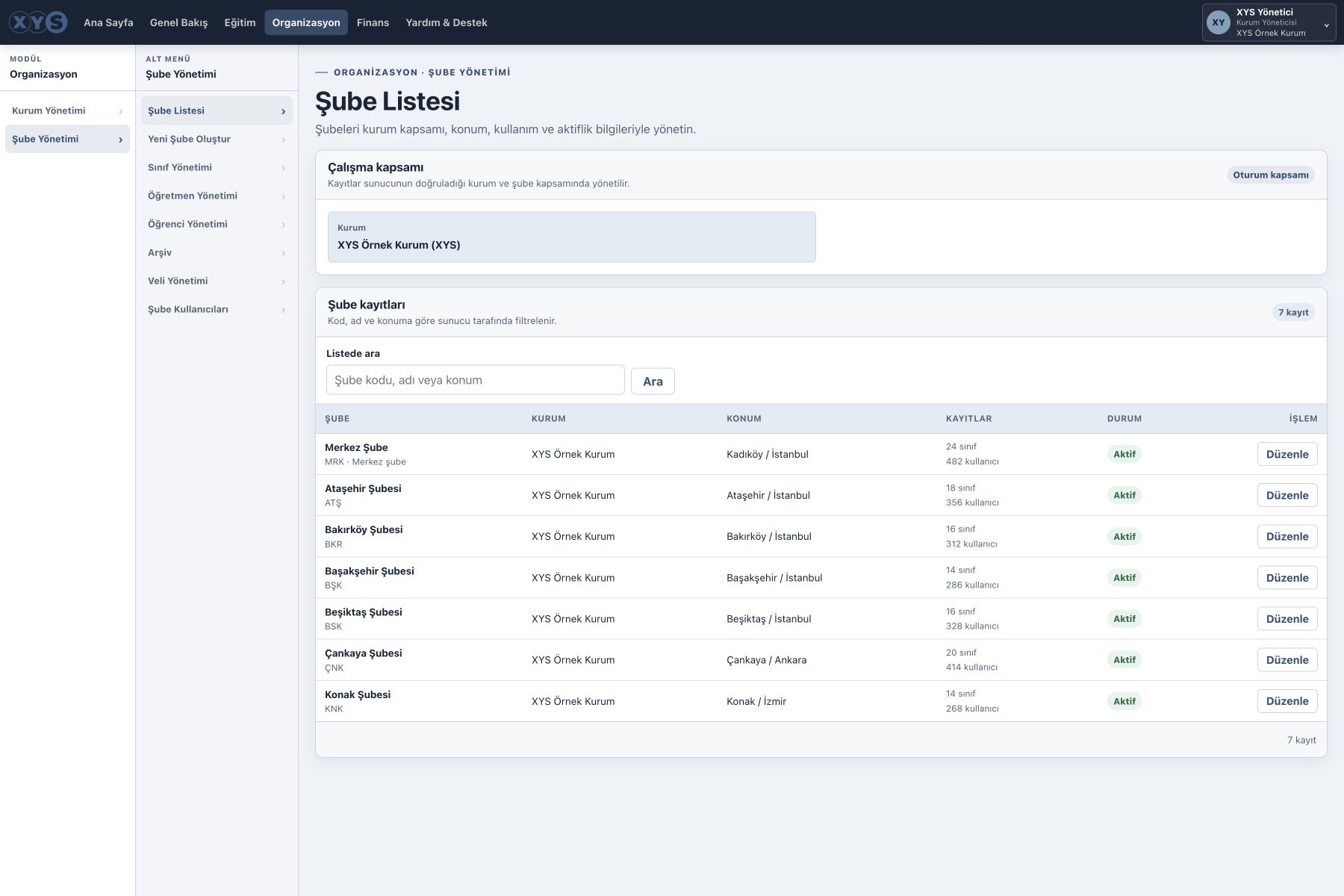This screenshot has width=1344, height=896.
Task: Open Veli Yönetimi submenu item
Action: point(217,281)
